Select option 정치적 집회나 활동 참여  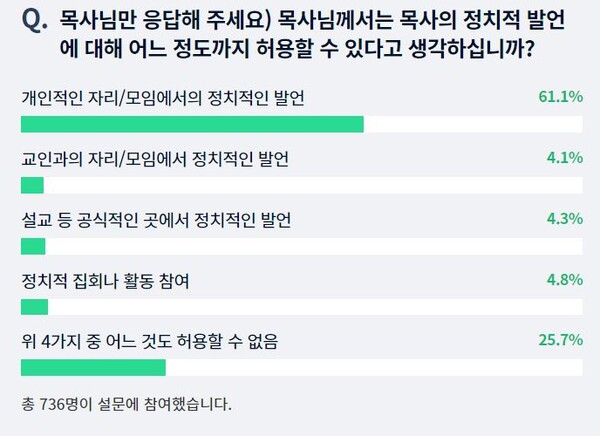coord(105,281)
